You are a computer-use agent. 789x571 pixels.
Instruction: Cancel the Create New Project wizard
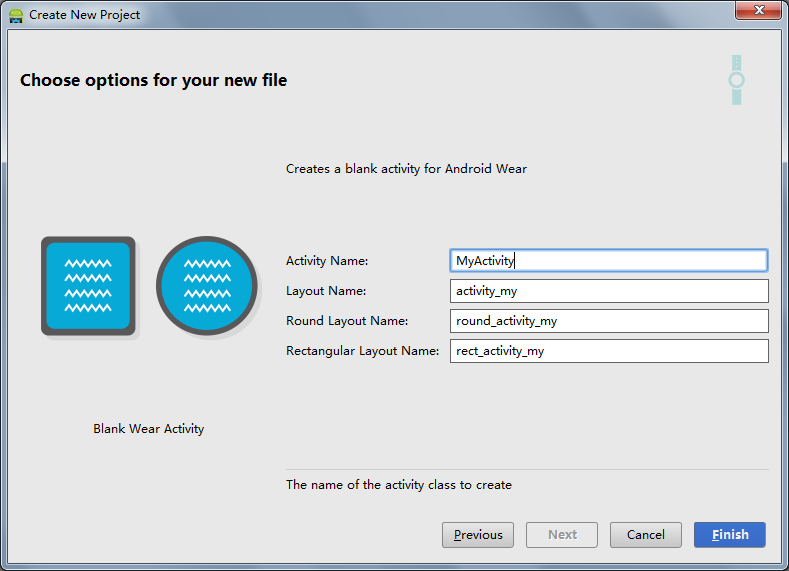coord(646,535)
